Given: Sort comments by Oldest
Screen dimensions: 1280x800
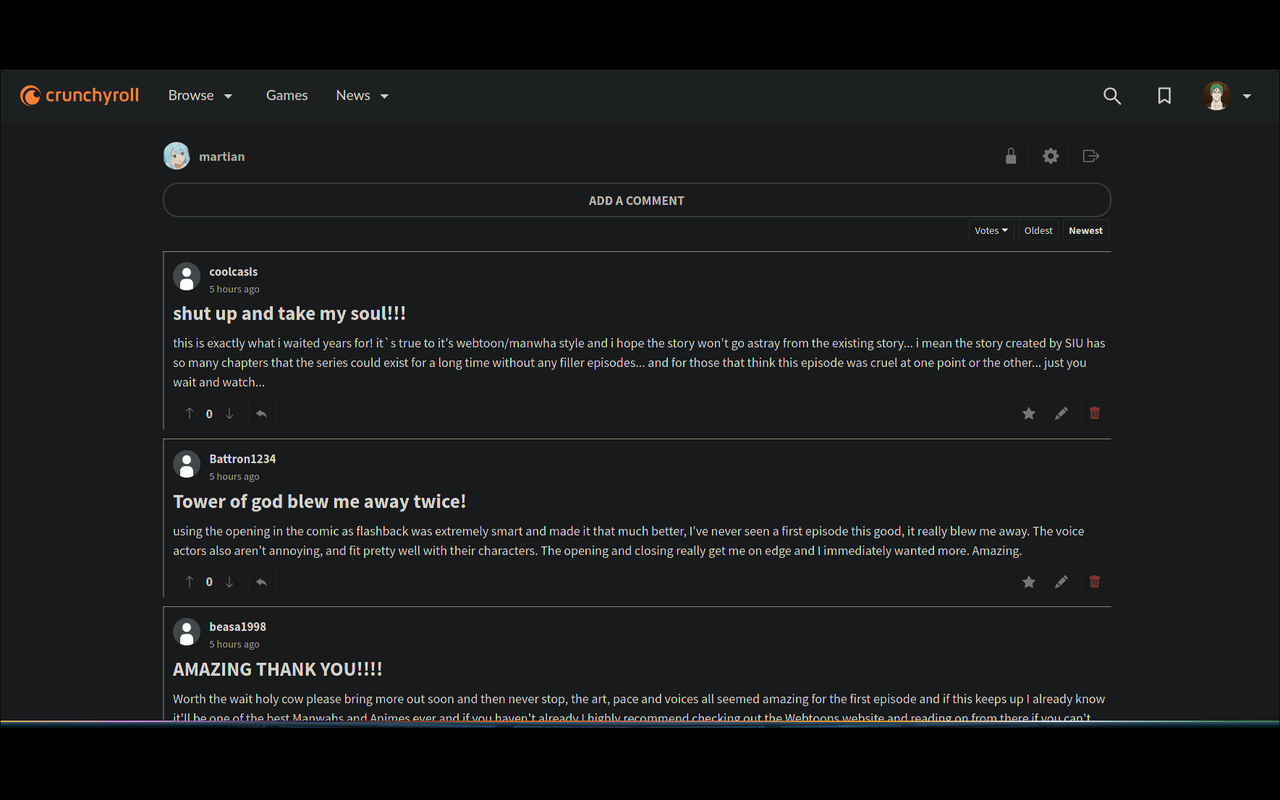Looking at the screenshot, I should pos(1038,230).
